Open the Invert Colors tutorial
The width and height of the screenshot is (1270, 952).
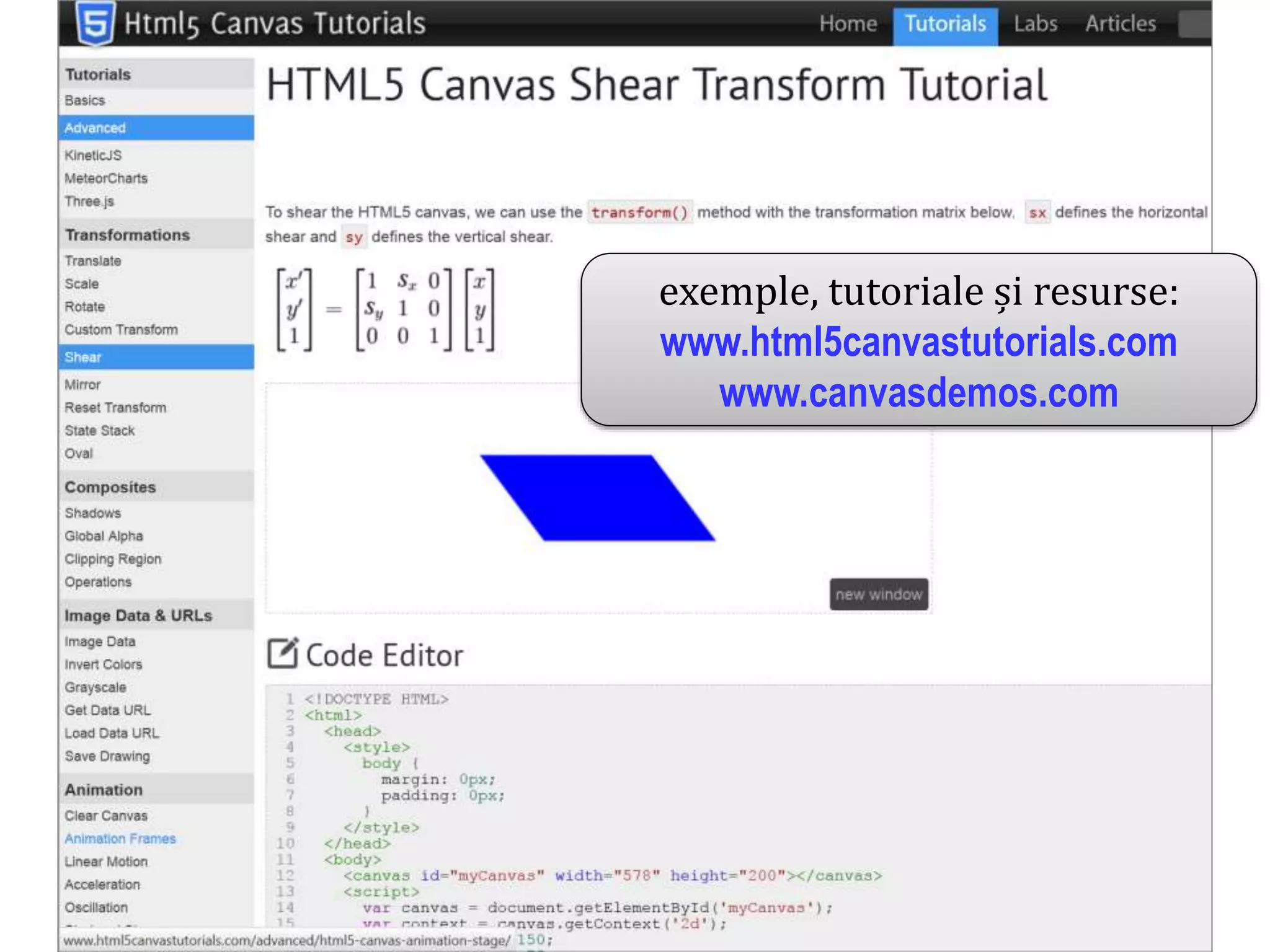(x=104, y=664)
